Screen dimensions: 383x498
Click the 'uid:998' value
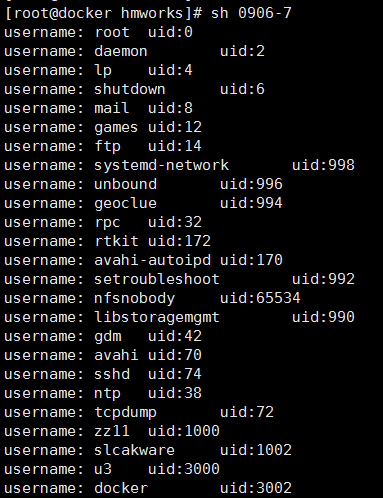(323, 165)
